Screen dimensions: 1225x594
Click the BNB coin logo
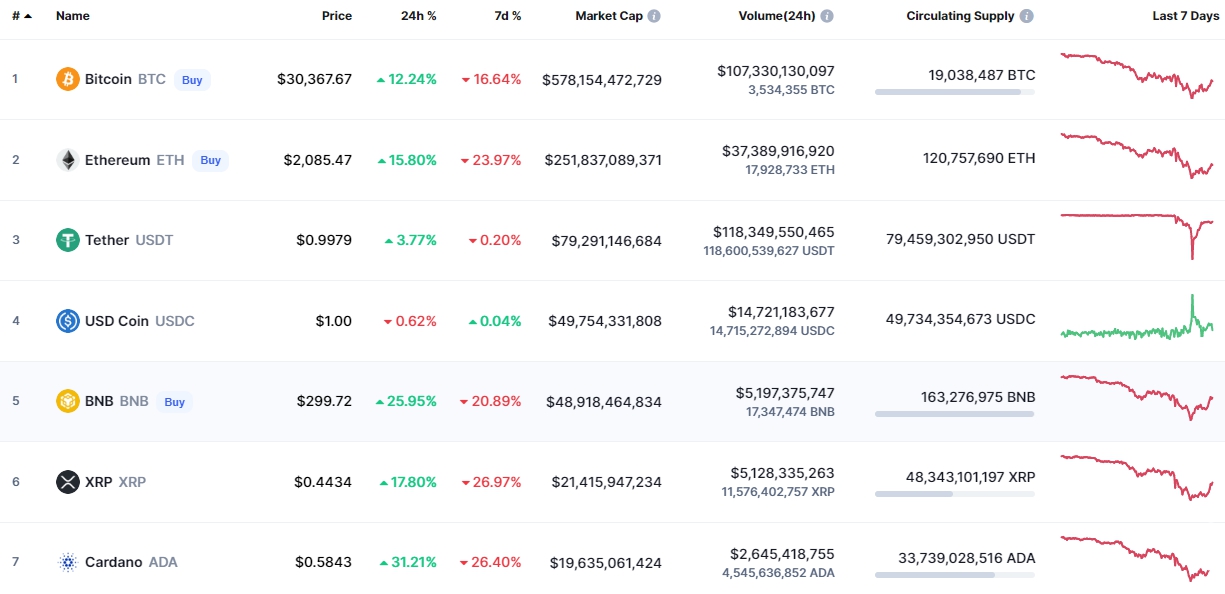click(x=68, y=401)
